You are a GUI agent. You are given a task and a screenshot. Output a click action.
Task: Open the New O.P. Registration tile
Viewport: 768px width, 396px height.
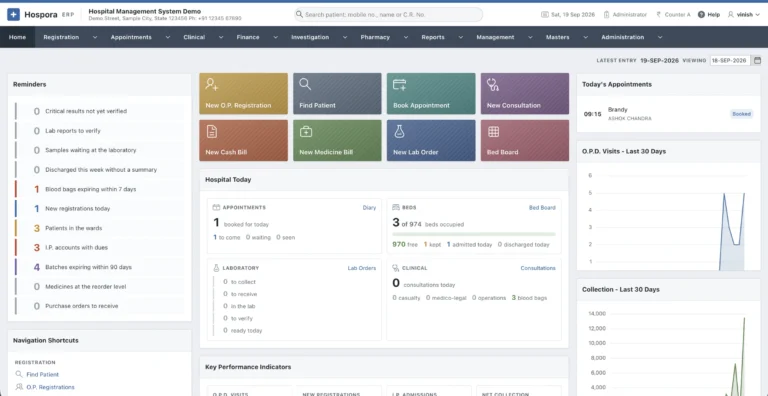coord(243,94)
